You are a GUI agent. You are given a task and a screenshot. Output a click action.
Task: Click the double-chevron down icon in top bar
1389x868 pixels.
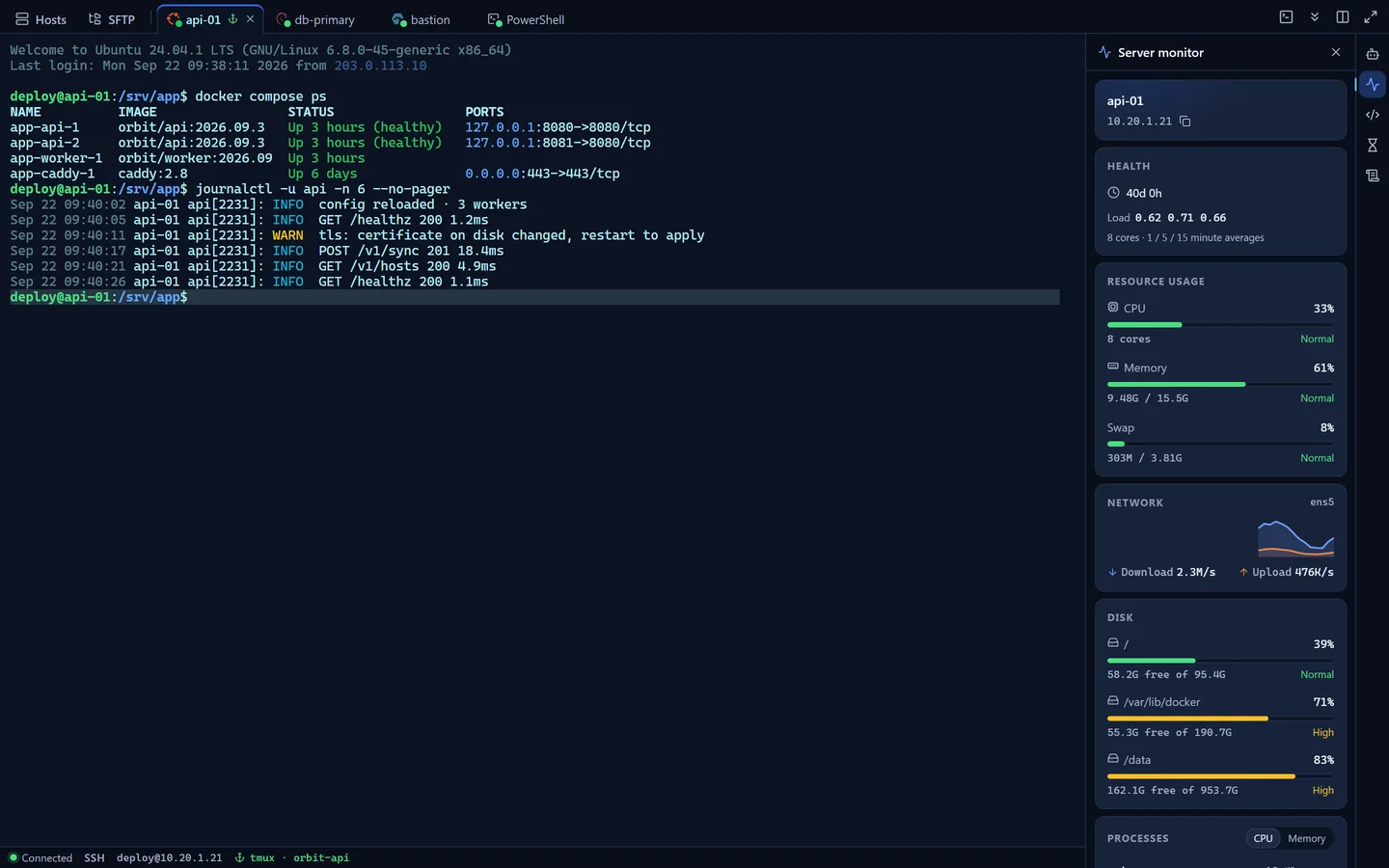coord(1314,17)
